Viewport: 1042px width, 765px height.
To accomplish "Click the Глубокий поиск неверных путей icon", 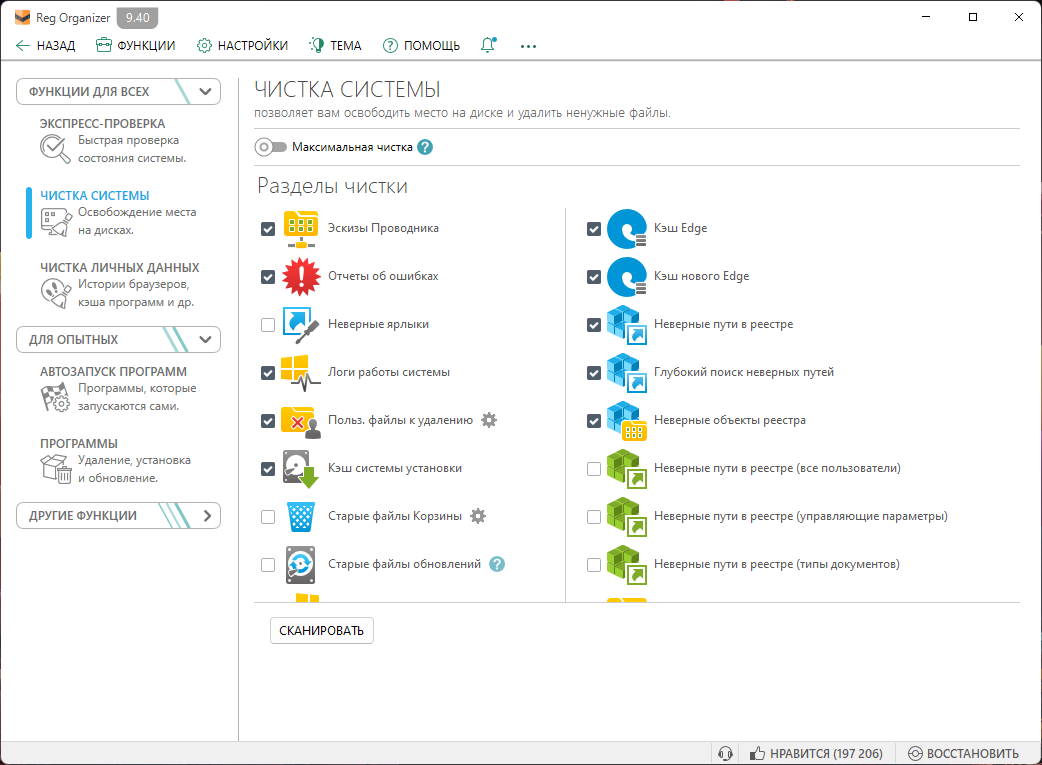I will pos(627,373).
